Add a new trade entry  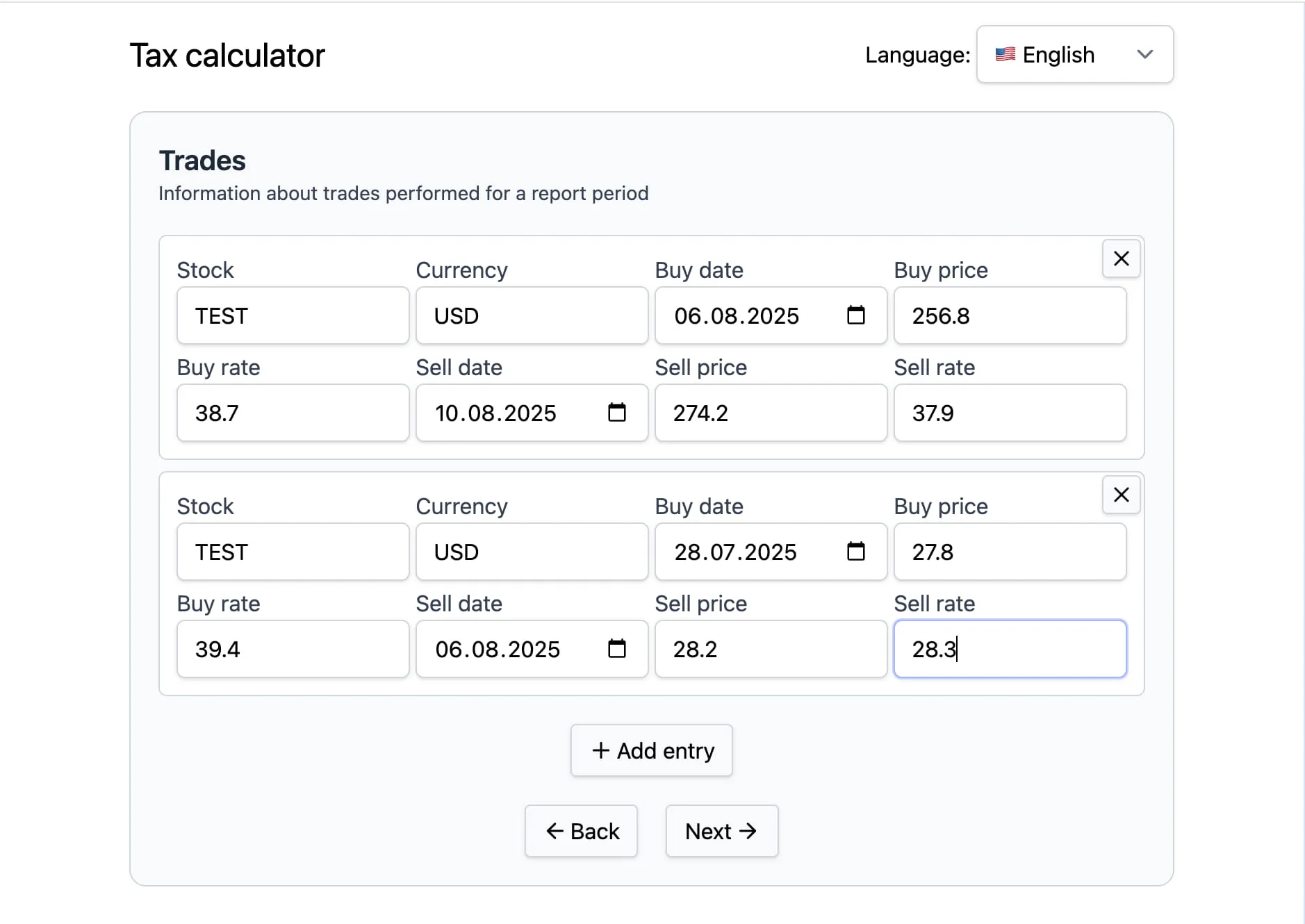[651, 750]
